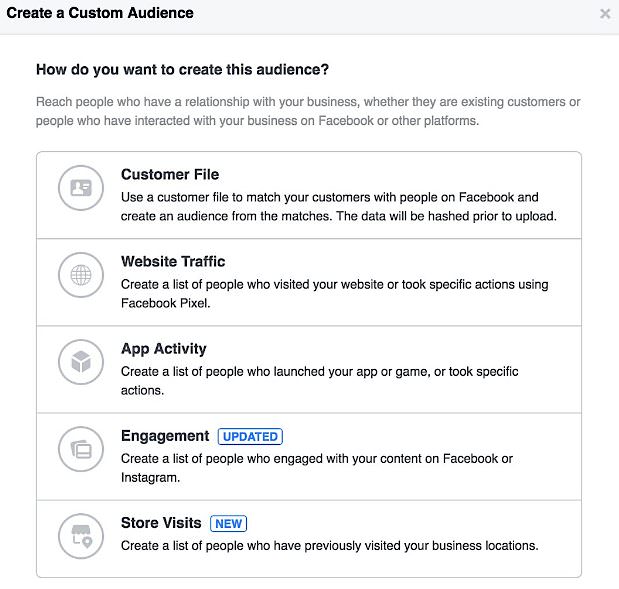Select the Store Visits title text
Viewport: 619px width, 589px height.
[x=161, y=523]
